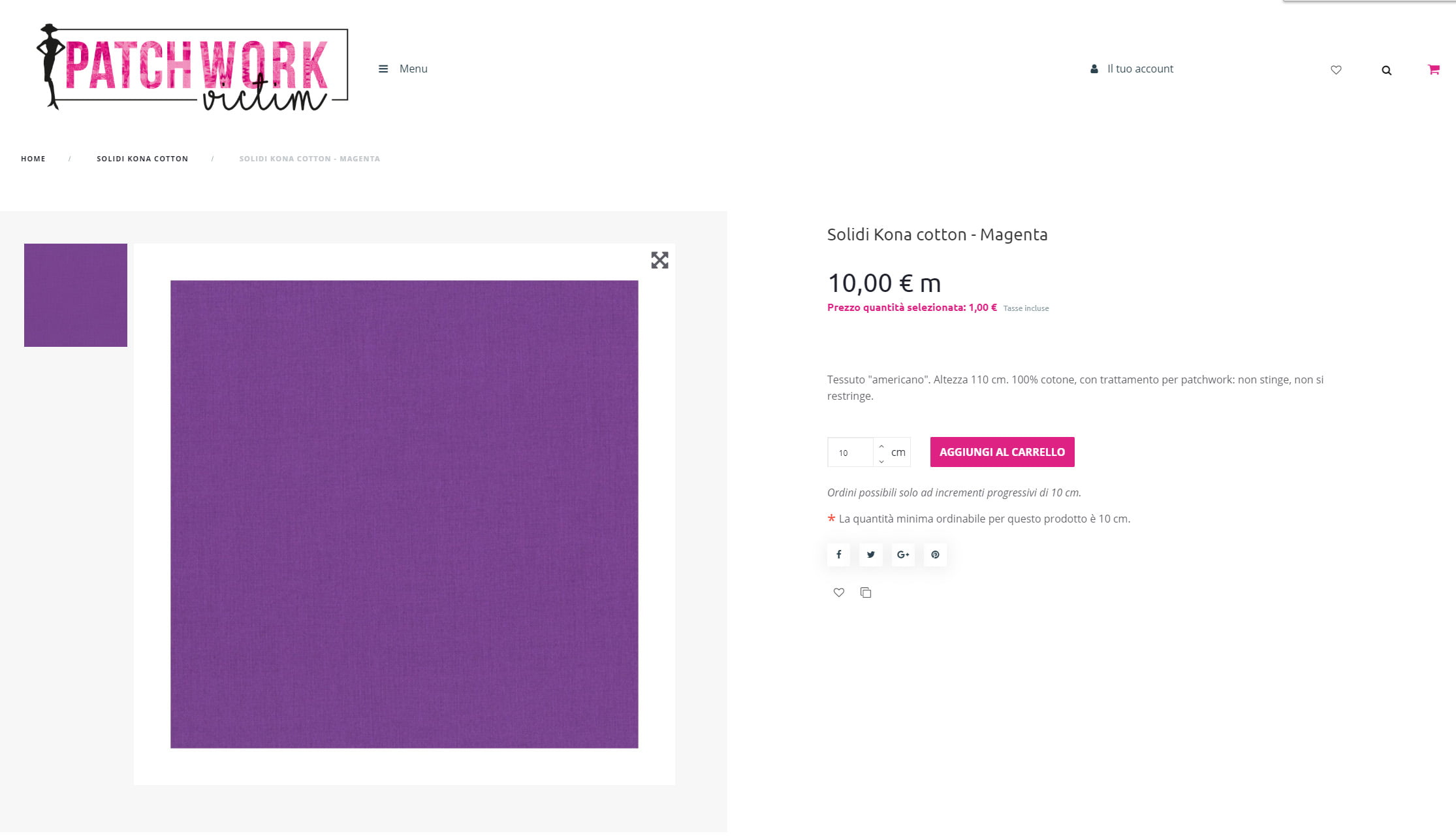The width and height of the screenshot is (1456, 840).
Task: Decrease quantity with down arrow
Action: 881,461
